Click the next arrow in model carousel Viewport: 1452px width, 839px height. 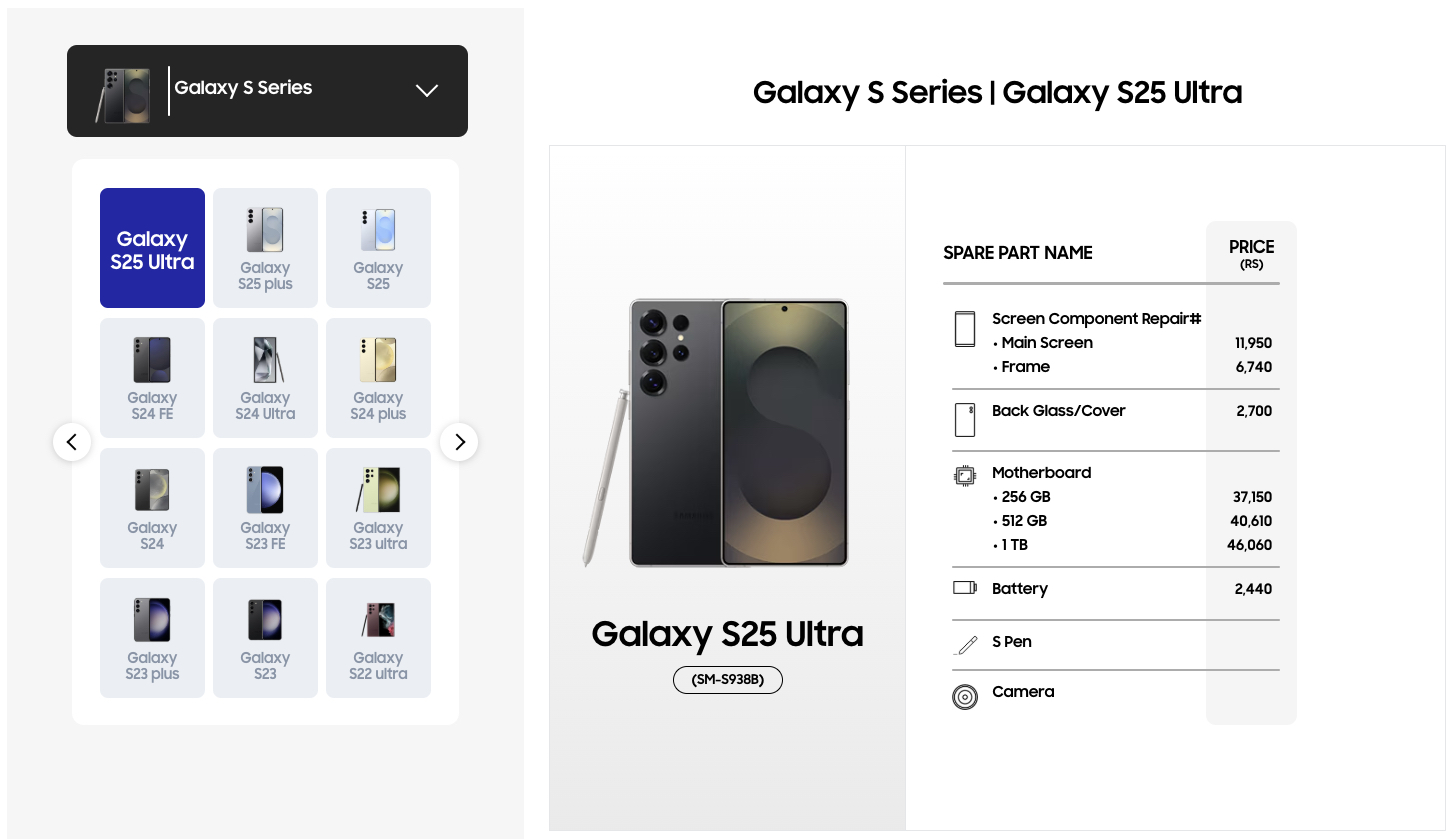point(459,442)
